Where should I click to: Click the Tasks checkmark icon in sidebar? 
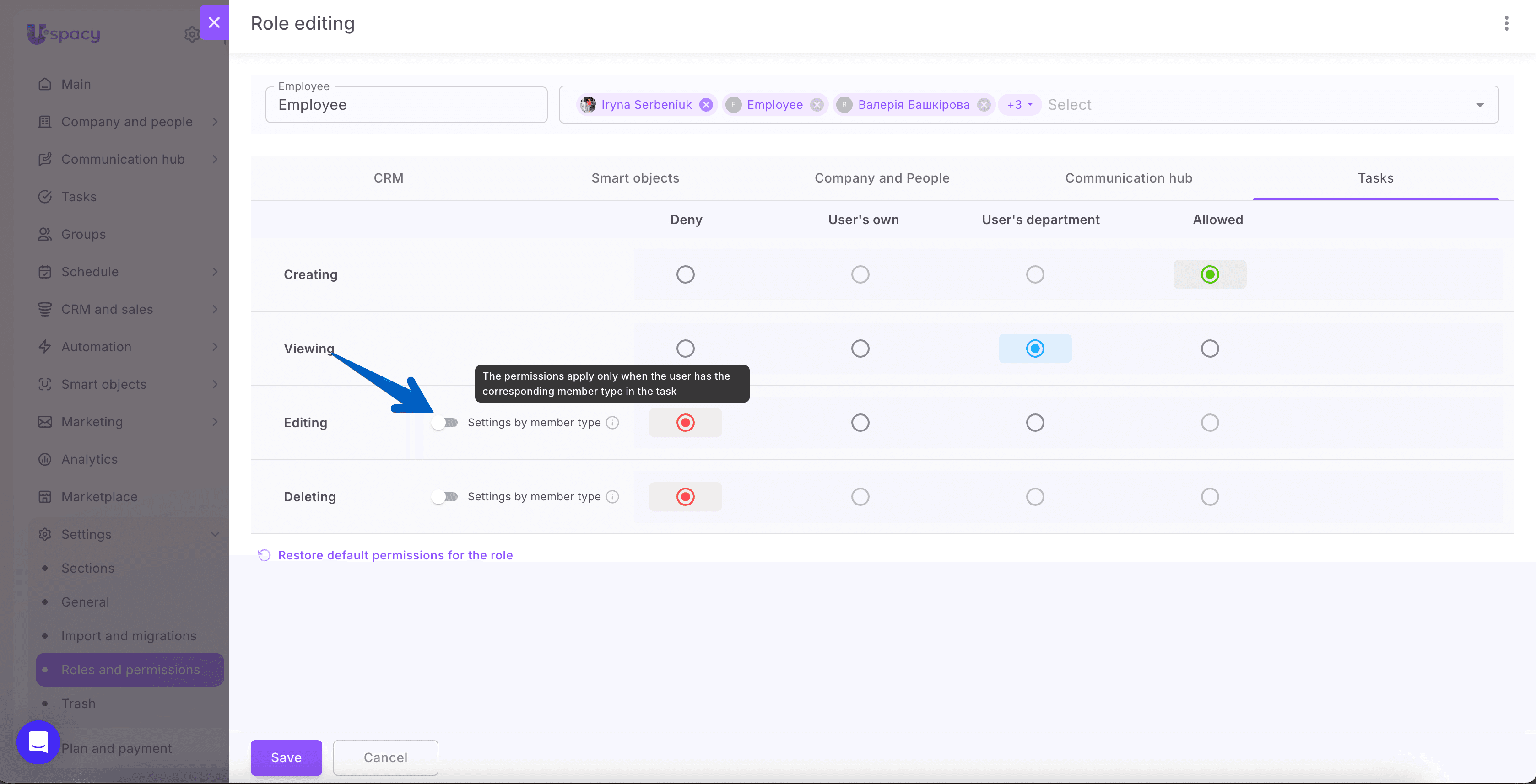click(x=45, y=197)
